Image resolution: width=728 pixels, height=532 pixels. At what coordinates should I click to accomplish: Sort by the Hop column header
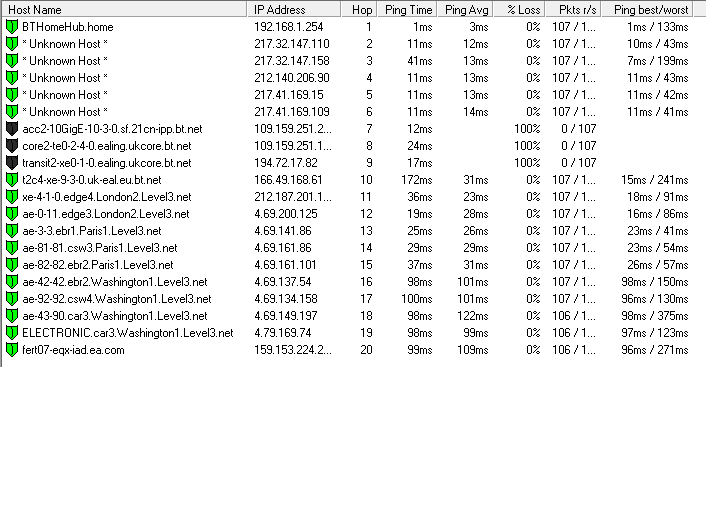click(x=358, y=9)
